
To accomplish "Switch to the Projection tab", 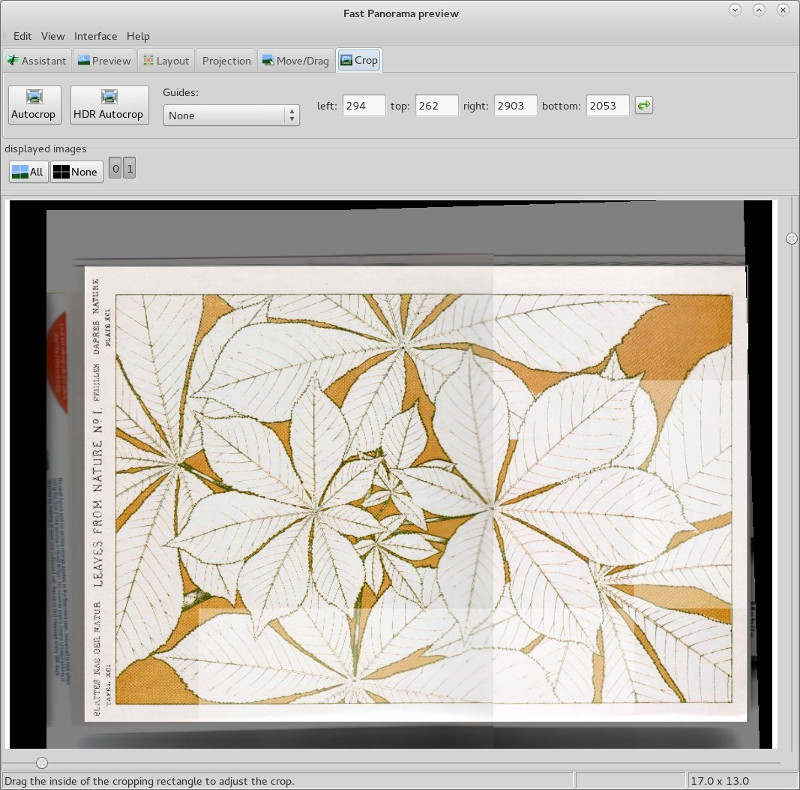I will coord(227,61).
